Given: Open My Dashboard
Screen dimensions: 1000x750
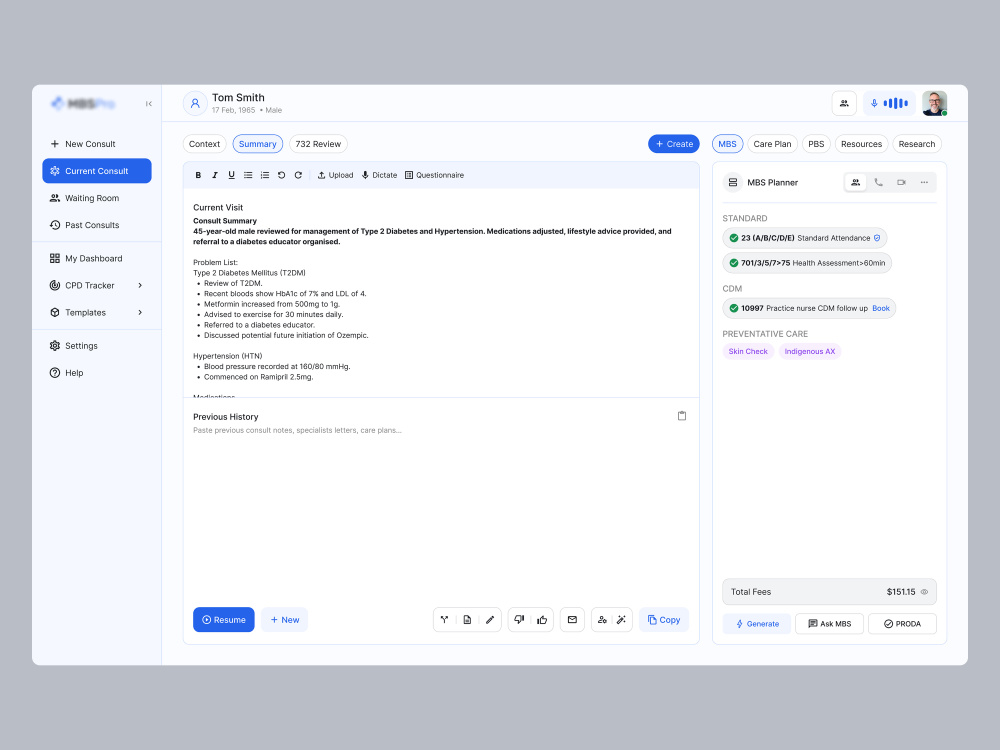Looking at the screenshot, I should pyautogui.click(x=96, y=258).
